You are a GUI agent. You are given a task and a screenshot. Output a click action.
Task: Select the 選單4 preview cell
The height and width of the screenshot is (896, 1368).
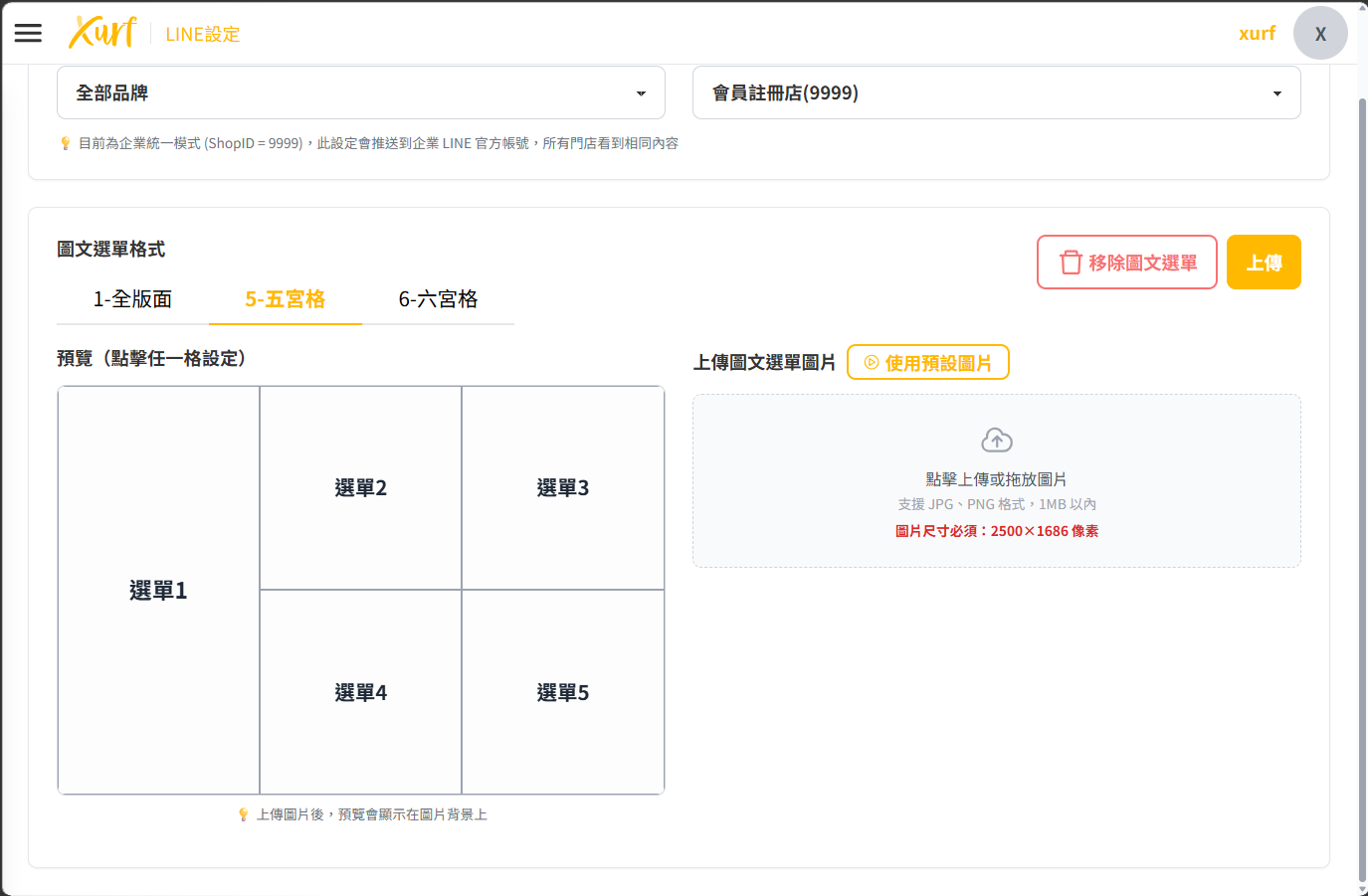361,692
